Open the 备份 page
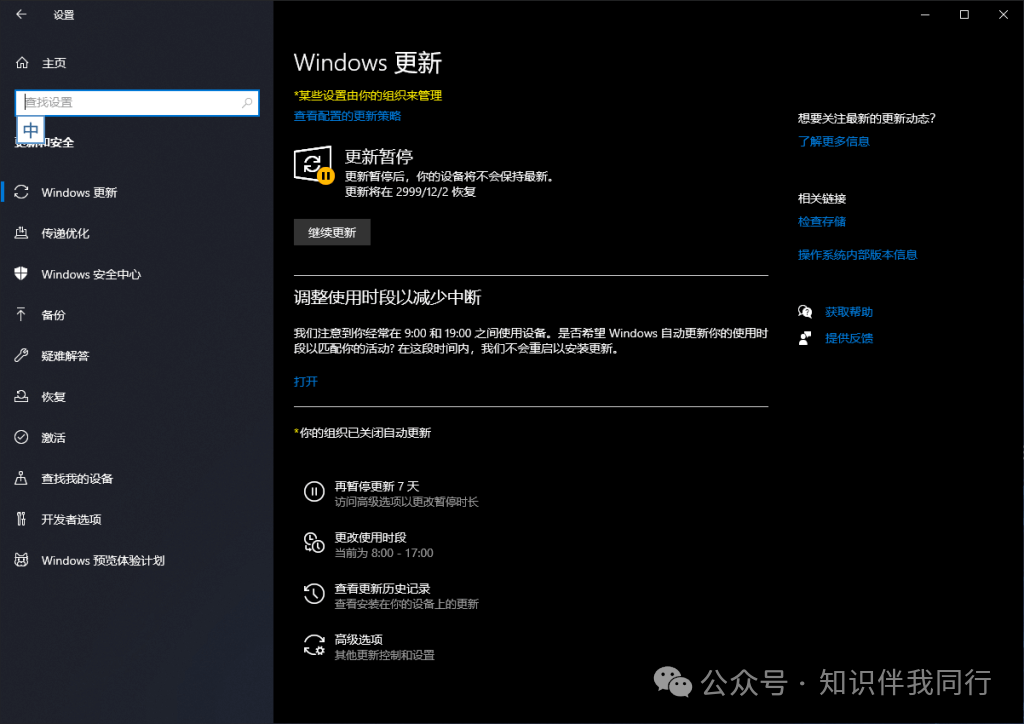The image size is (1024, 724). click(54, 315)
